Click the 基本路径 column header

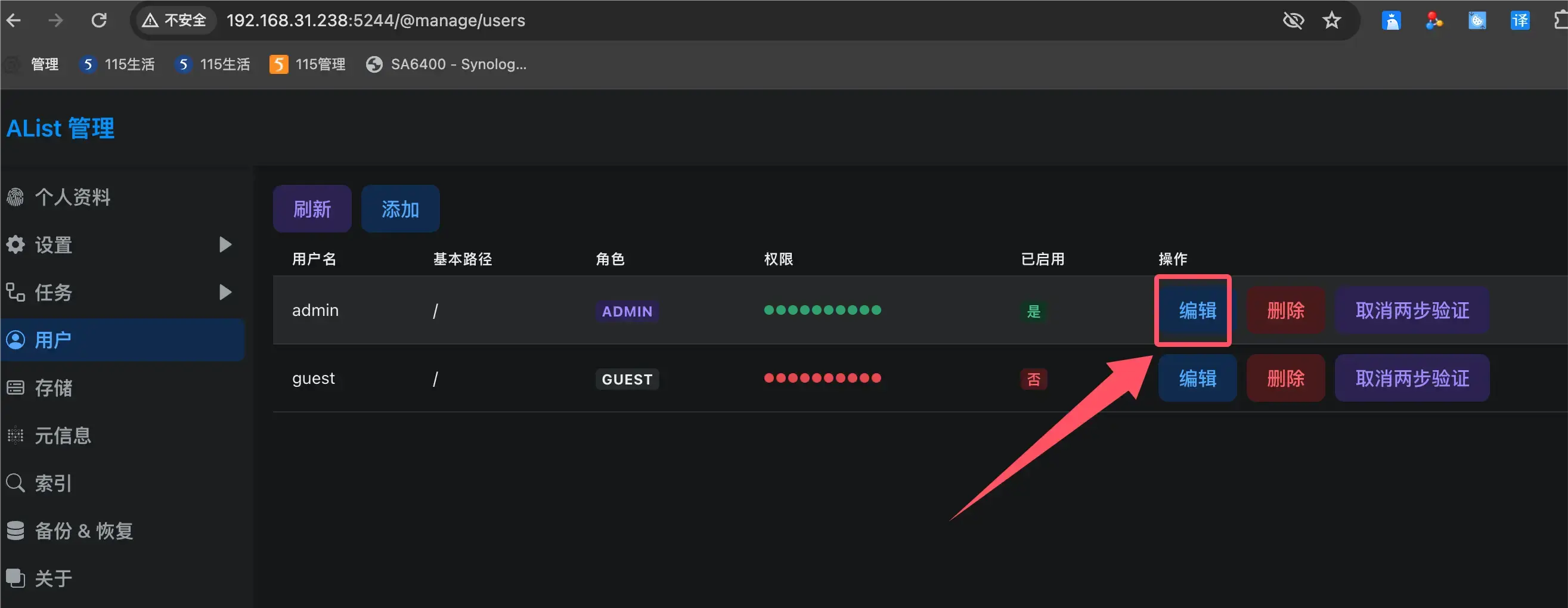tap(463, 259)
